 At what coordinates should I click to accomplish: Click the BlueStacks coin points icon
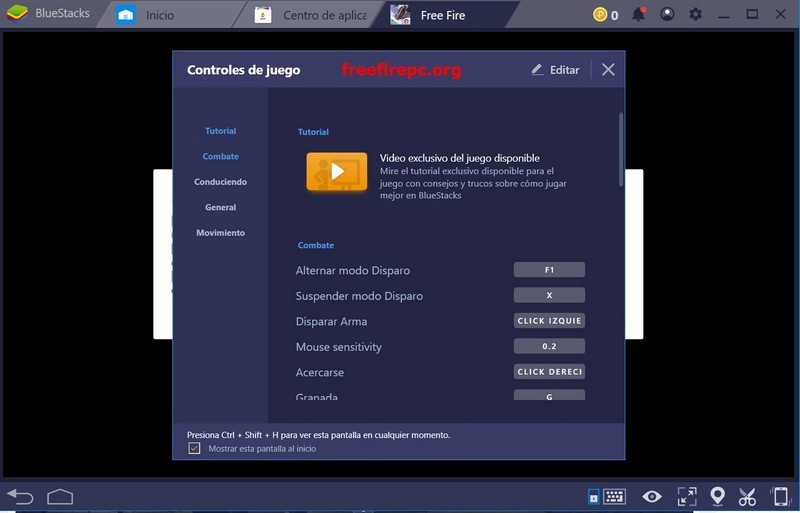click(x=600, y=14)
